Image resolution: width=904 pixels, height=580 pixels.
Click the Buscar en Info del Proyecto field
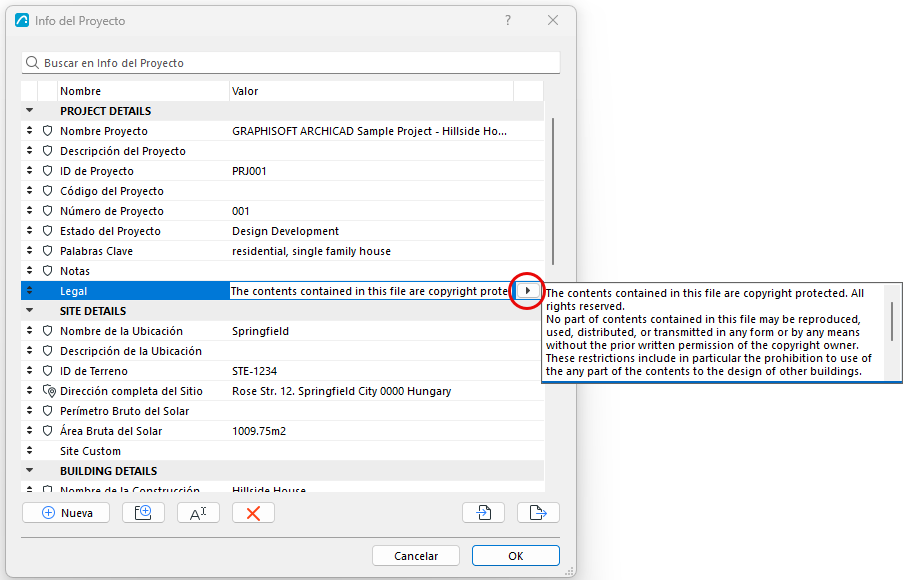(291, 63)
